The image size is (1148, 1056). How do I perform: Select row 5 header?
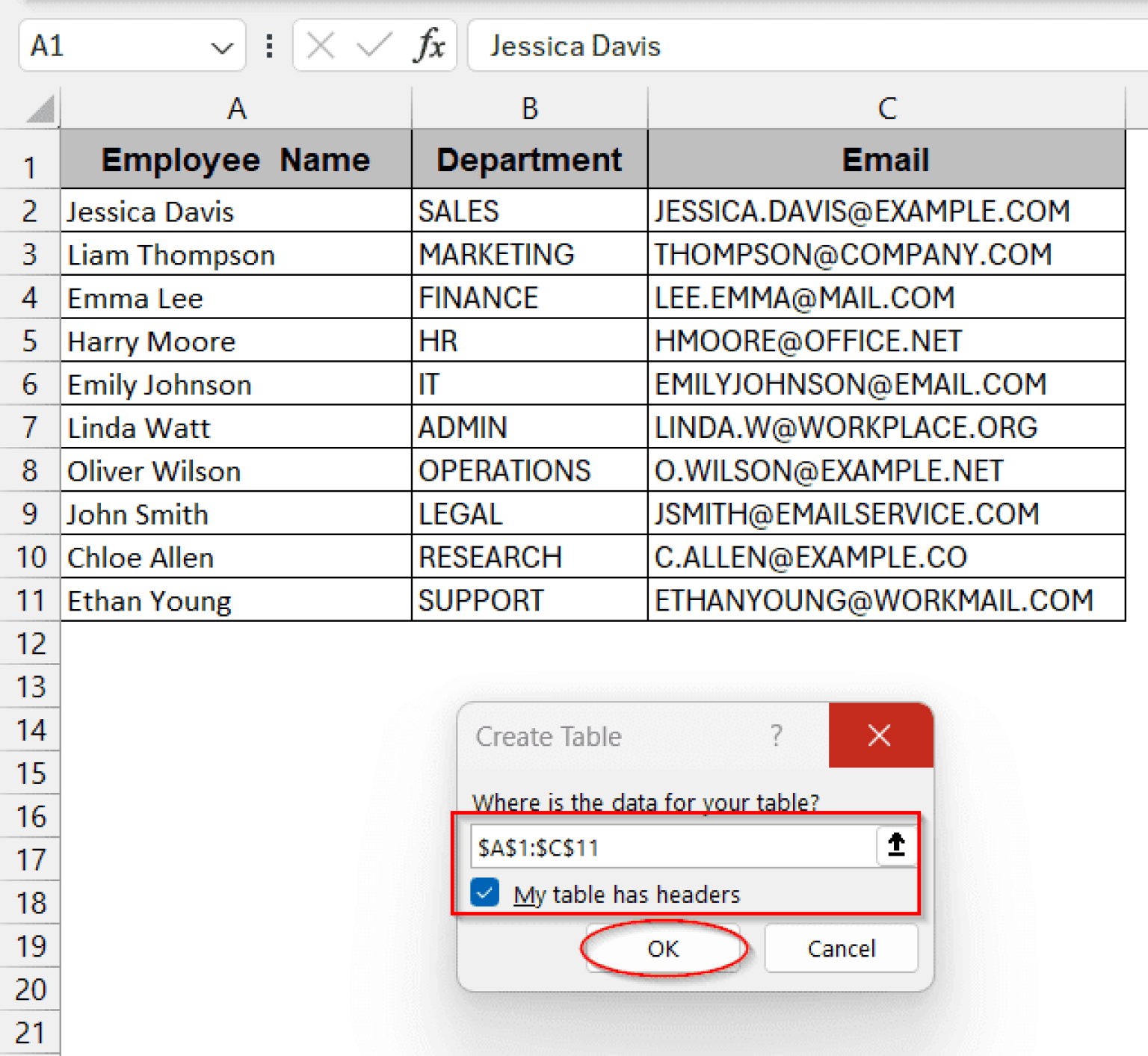pos(30,341)
